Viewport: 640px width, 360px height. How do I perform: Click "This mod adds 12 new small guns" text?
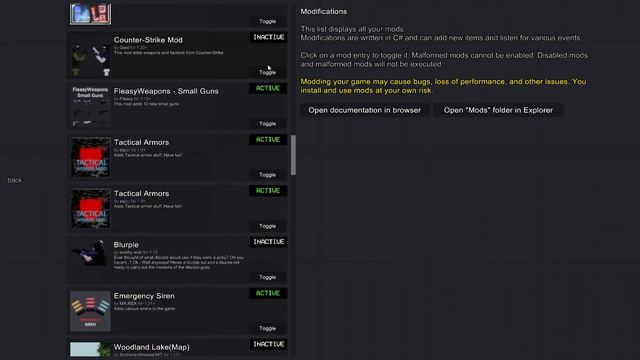pyautogui.click(x=147, y=104)
